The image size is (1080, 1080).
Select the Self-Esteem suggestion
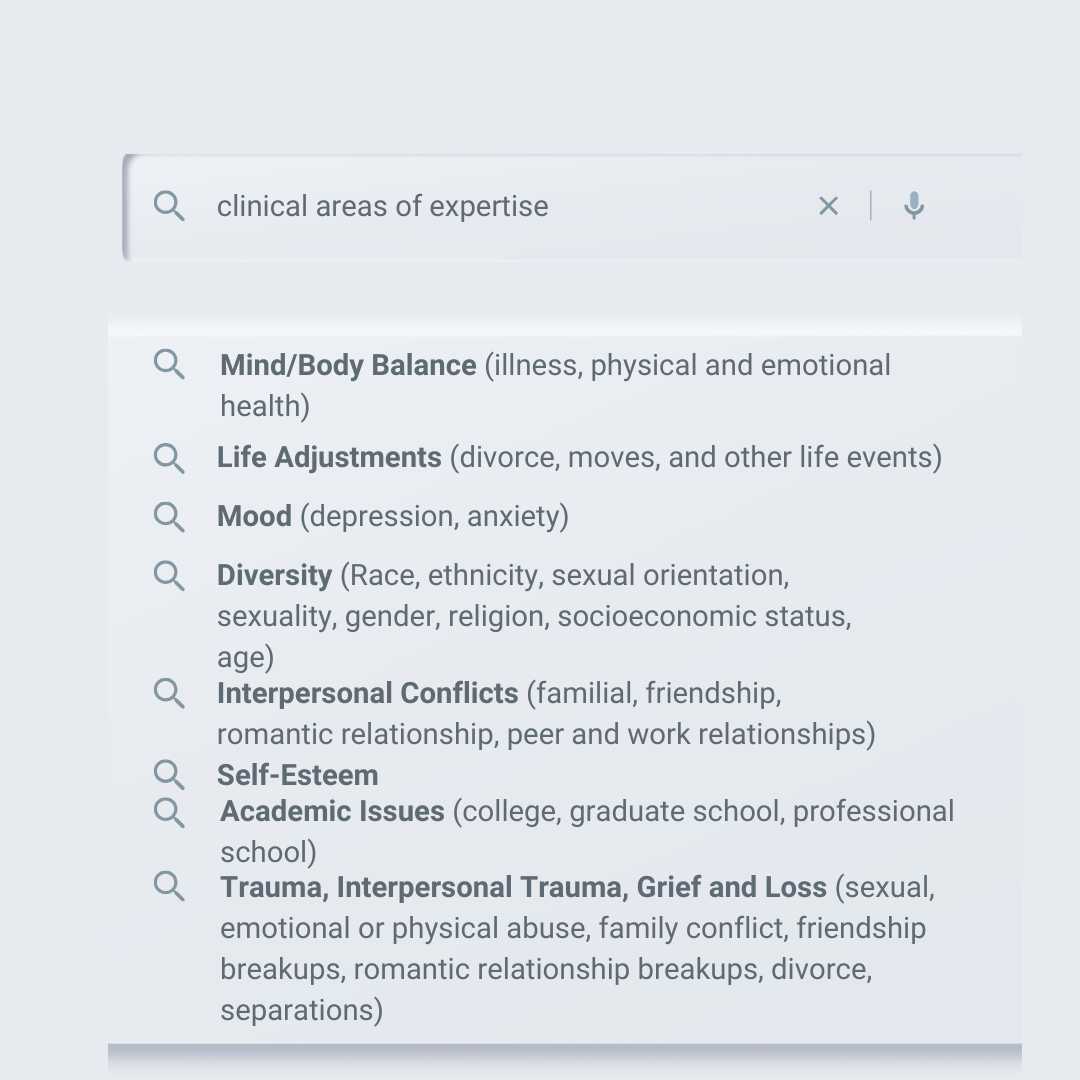click(298, 775)
